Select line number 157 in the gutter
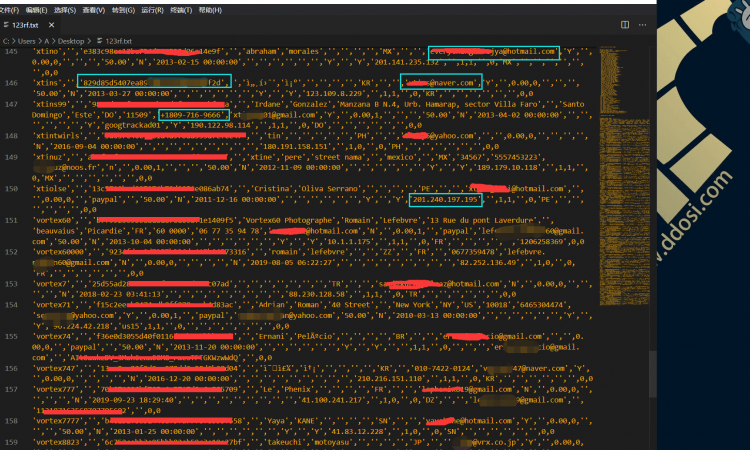The height and width of the screenshot is (450, 750). (x=11, y=389)
